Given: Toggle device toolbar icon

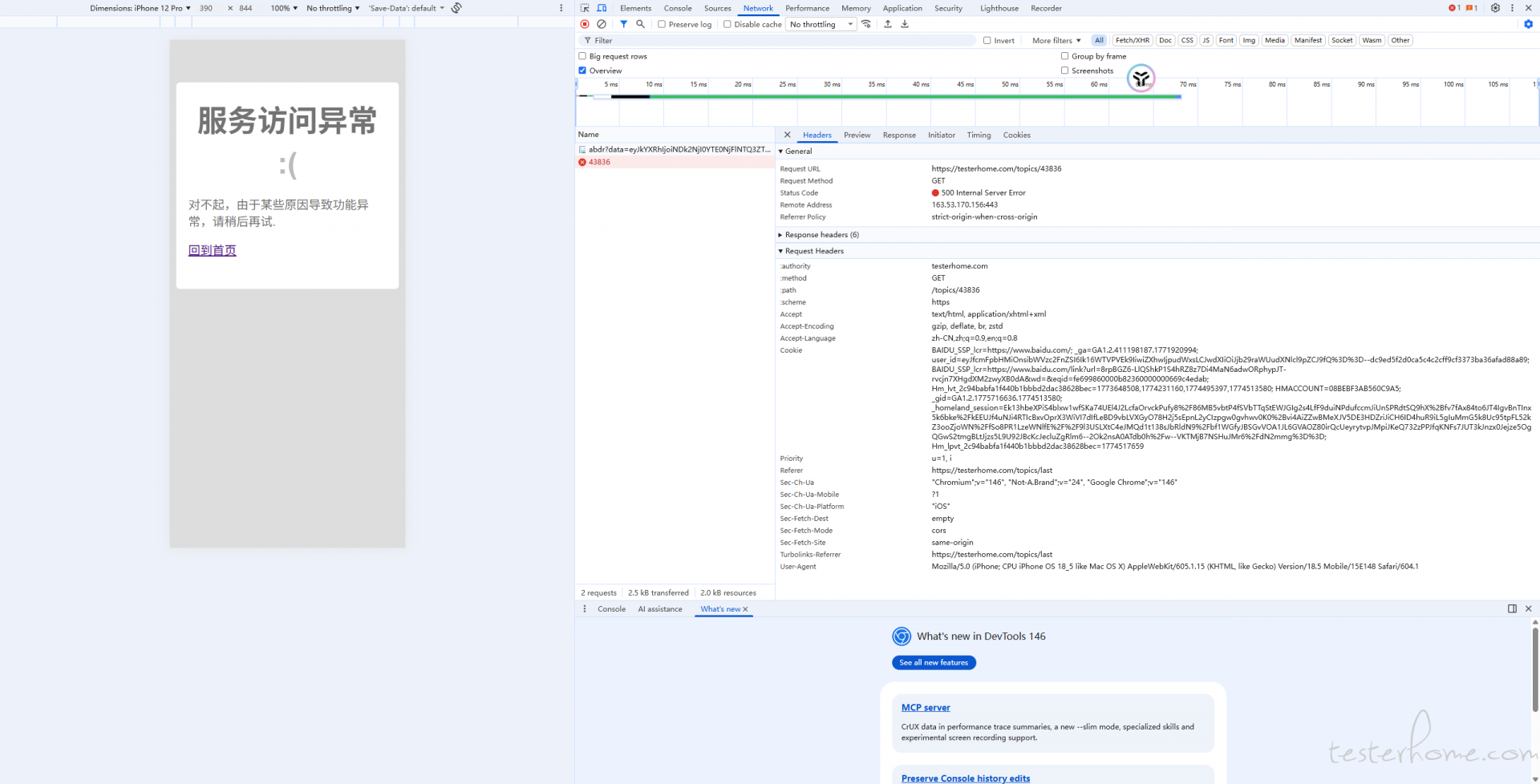Looking at the screenshot, I should [x=602, y=8].
